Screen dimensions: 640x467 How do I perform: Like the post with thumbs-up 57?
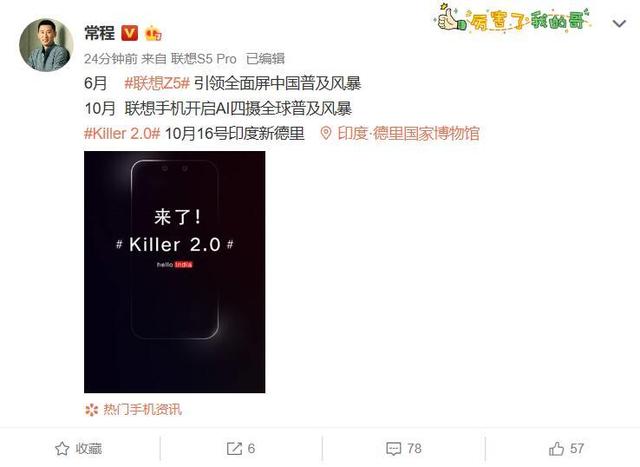(x=566, y=449)
